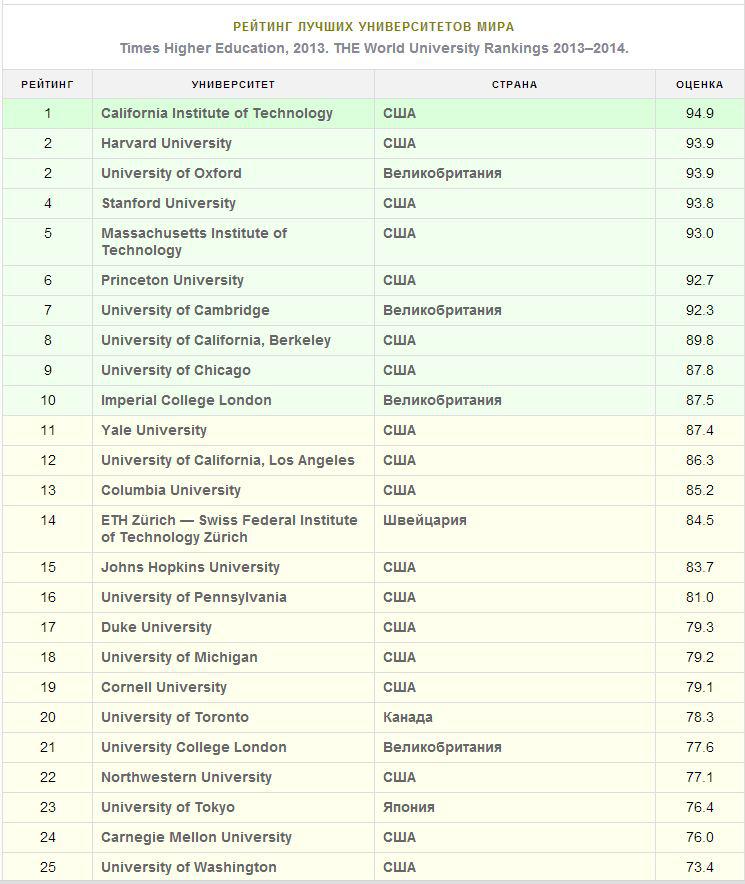Select Duke University
This screenshot has height=884, width=745.
[156, 627]
